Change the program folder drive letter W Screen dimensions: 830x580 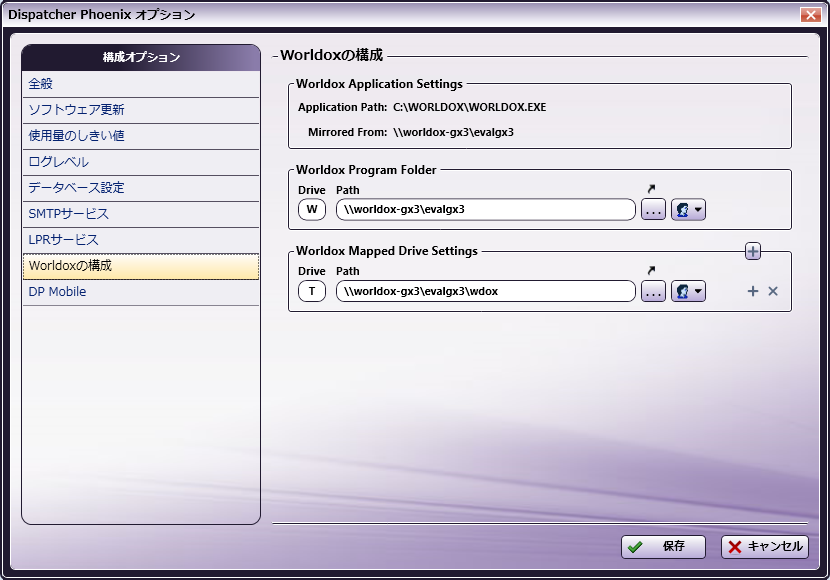[x=312, y=210]
